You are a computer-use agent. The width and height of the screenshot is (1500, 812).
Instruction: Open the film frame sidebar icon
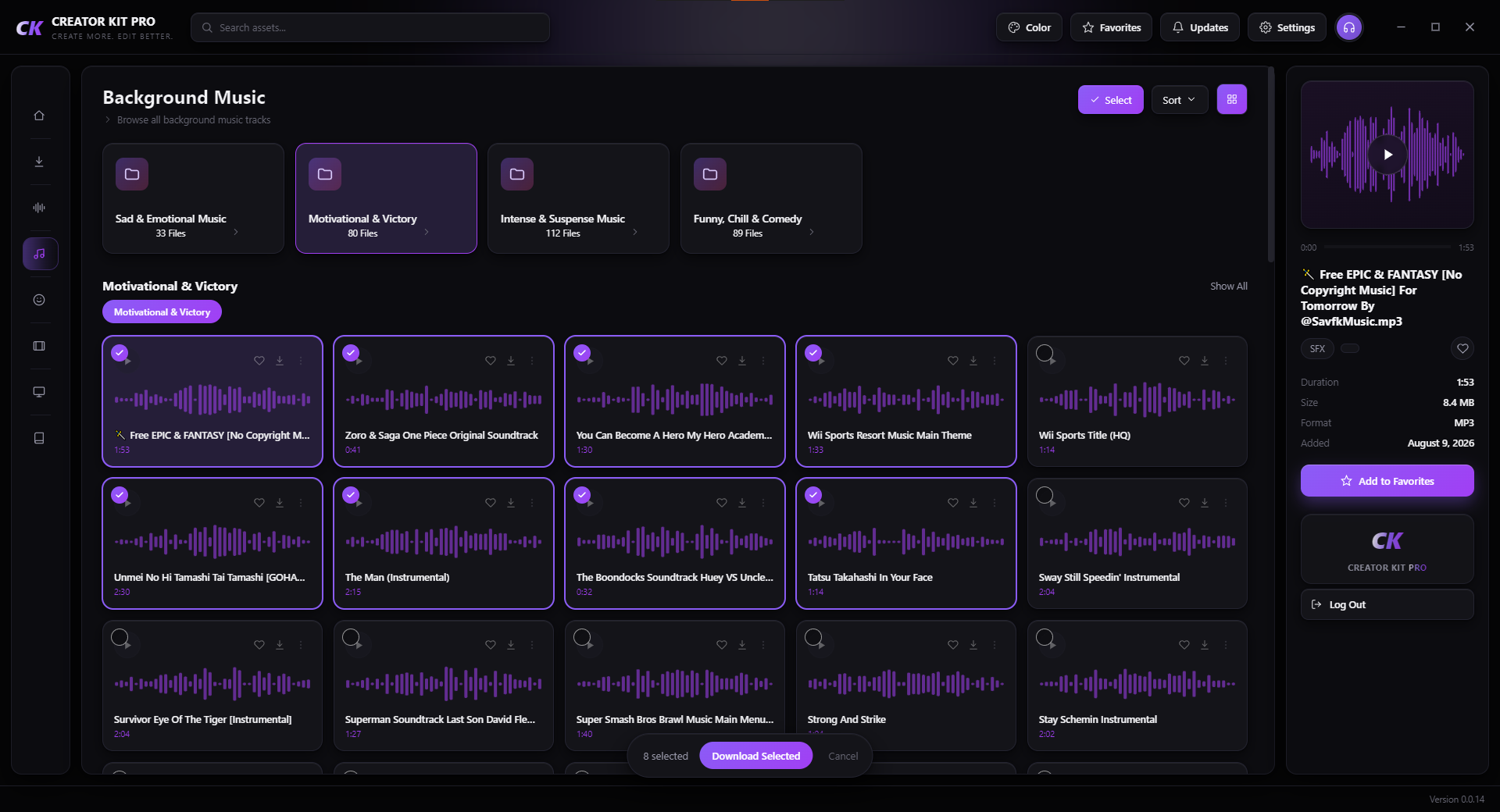[39, 346]
